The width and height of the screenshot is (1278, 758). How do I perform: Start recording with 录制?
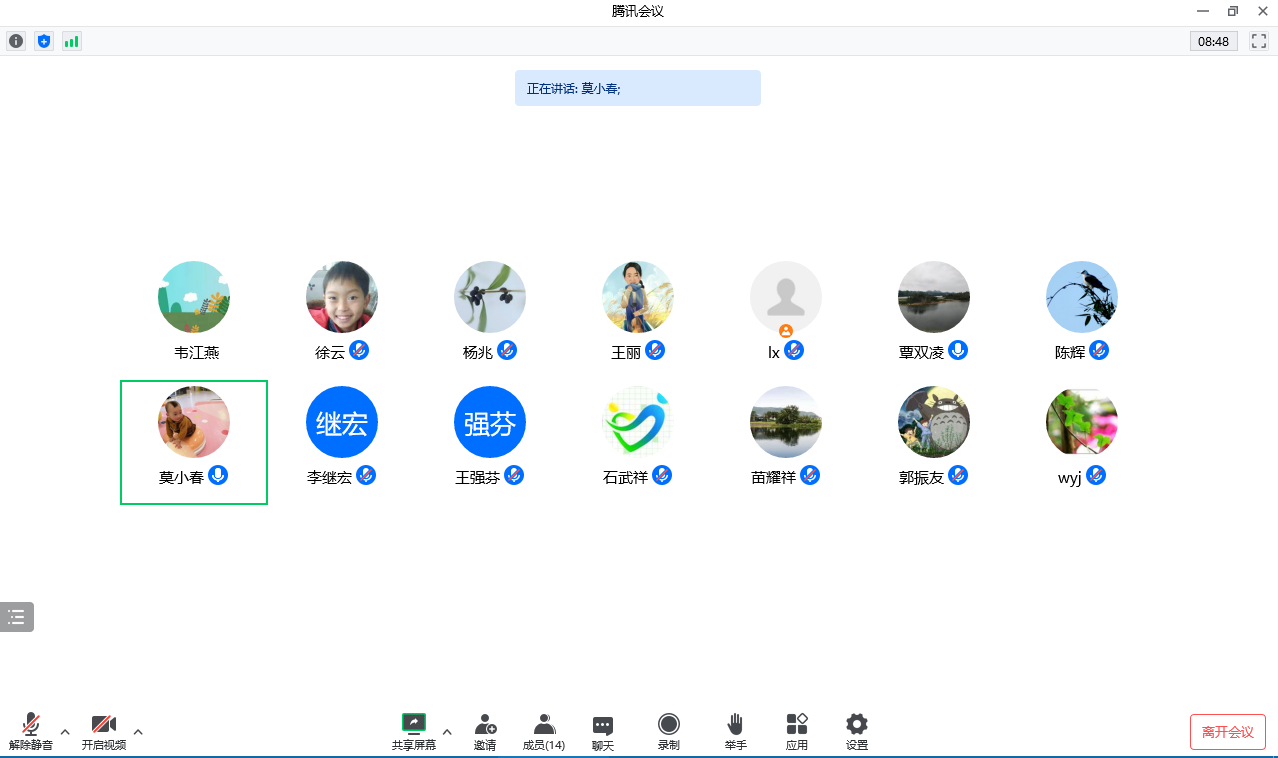[x=669, y=732]
